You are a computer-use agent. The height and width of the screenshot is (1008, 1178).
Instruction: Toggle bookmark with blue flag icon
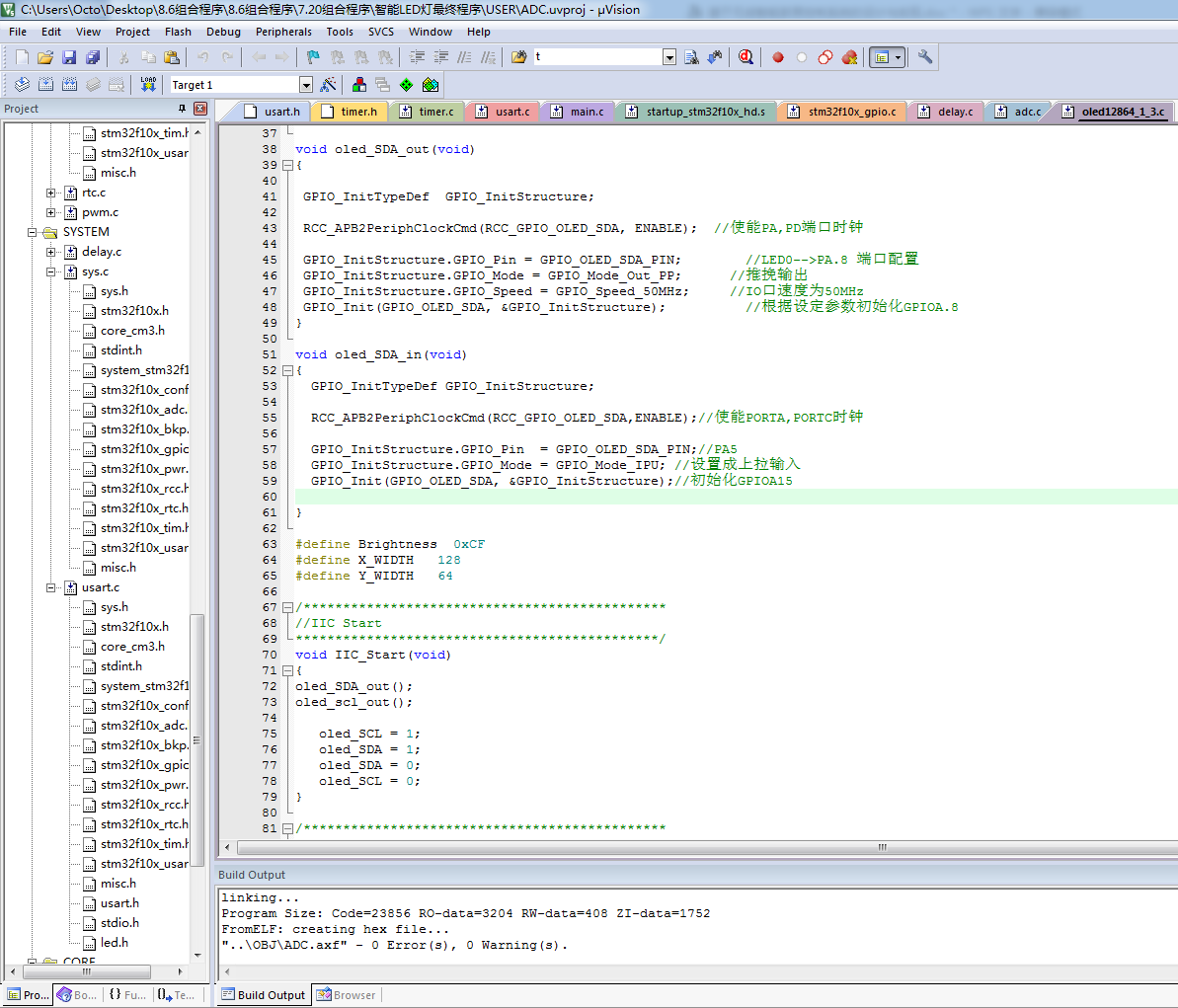[313, 57]
